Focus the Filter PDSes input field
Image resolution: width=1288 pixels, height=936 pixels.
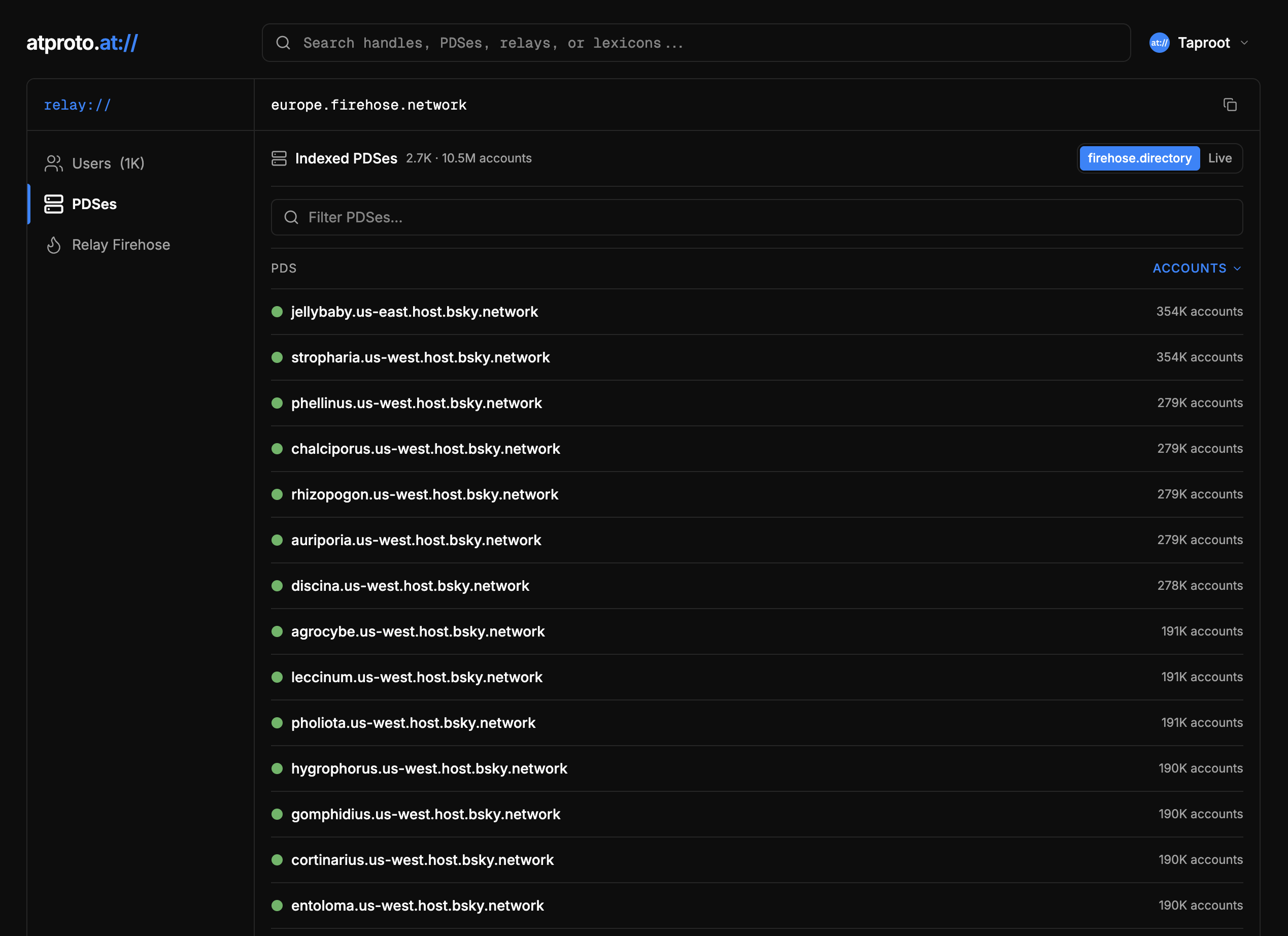757,218
